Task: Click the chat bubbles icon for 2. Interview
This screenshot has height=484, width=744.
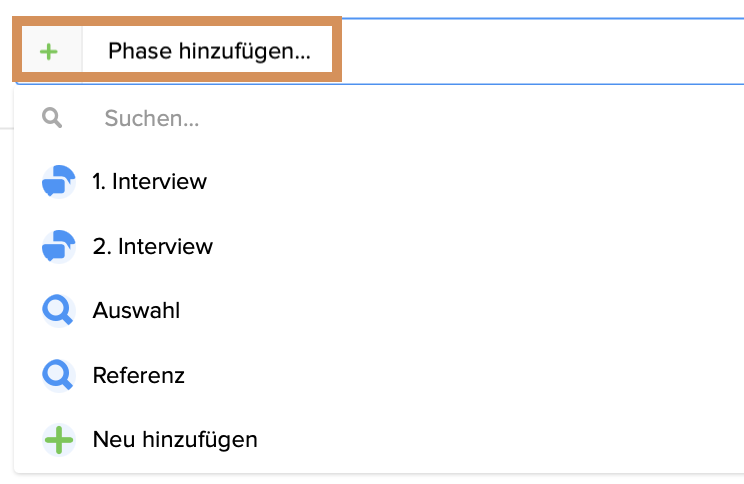Action: coord(58,246)
